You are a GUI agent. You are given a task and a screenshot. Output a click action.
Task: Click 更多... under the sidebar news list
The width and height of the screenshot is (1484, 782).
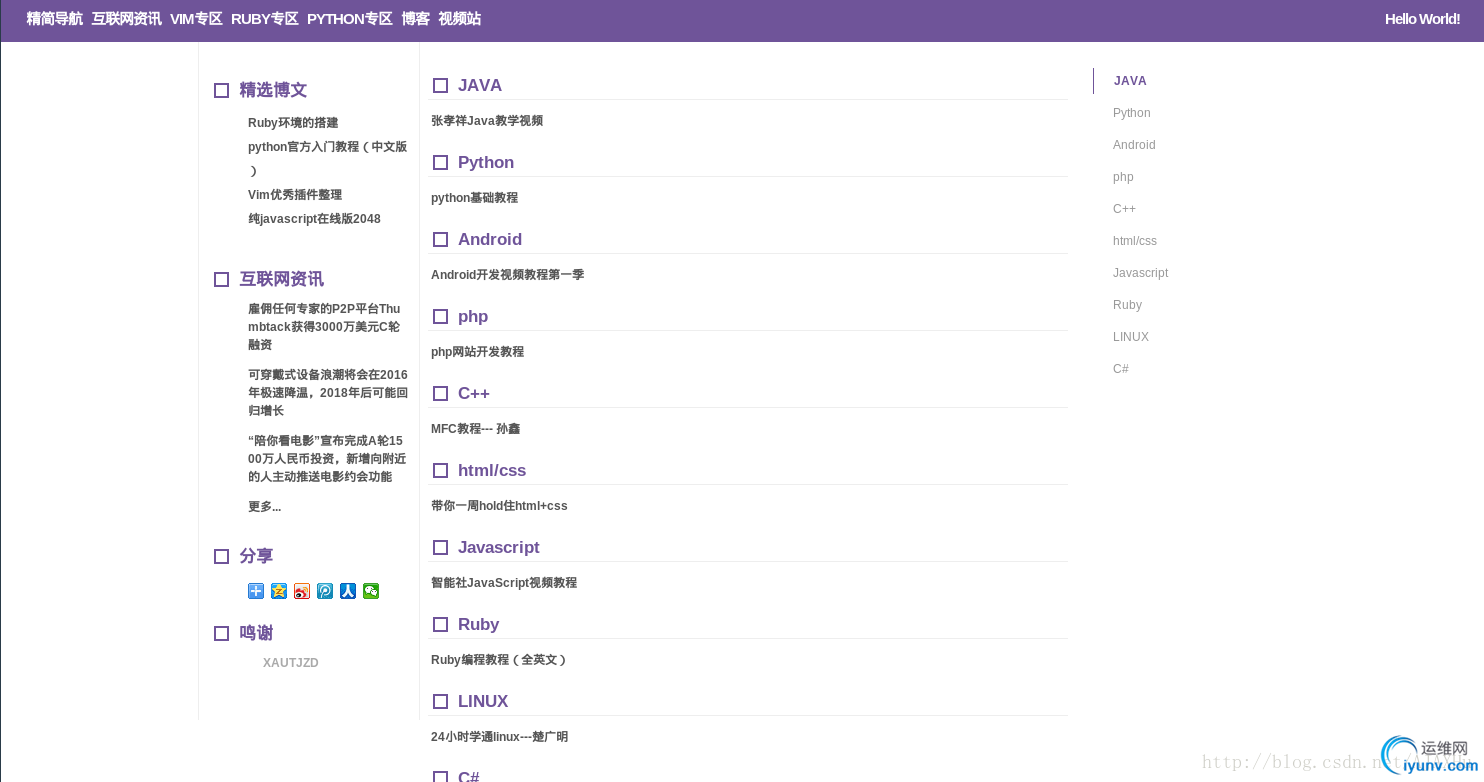click(x=265, y=507)
